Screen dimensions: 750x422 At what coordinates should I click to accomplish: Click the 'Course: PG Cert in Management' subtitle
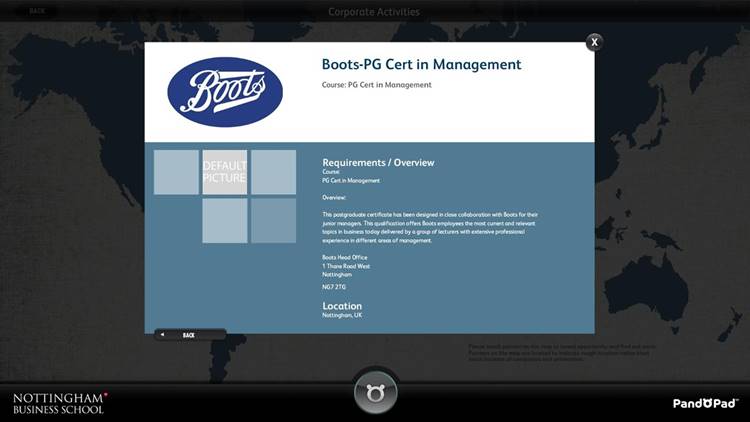tap(376, 85)
